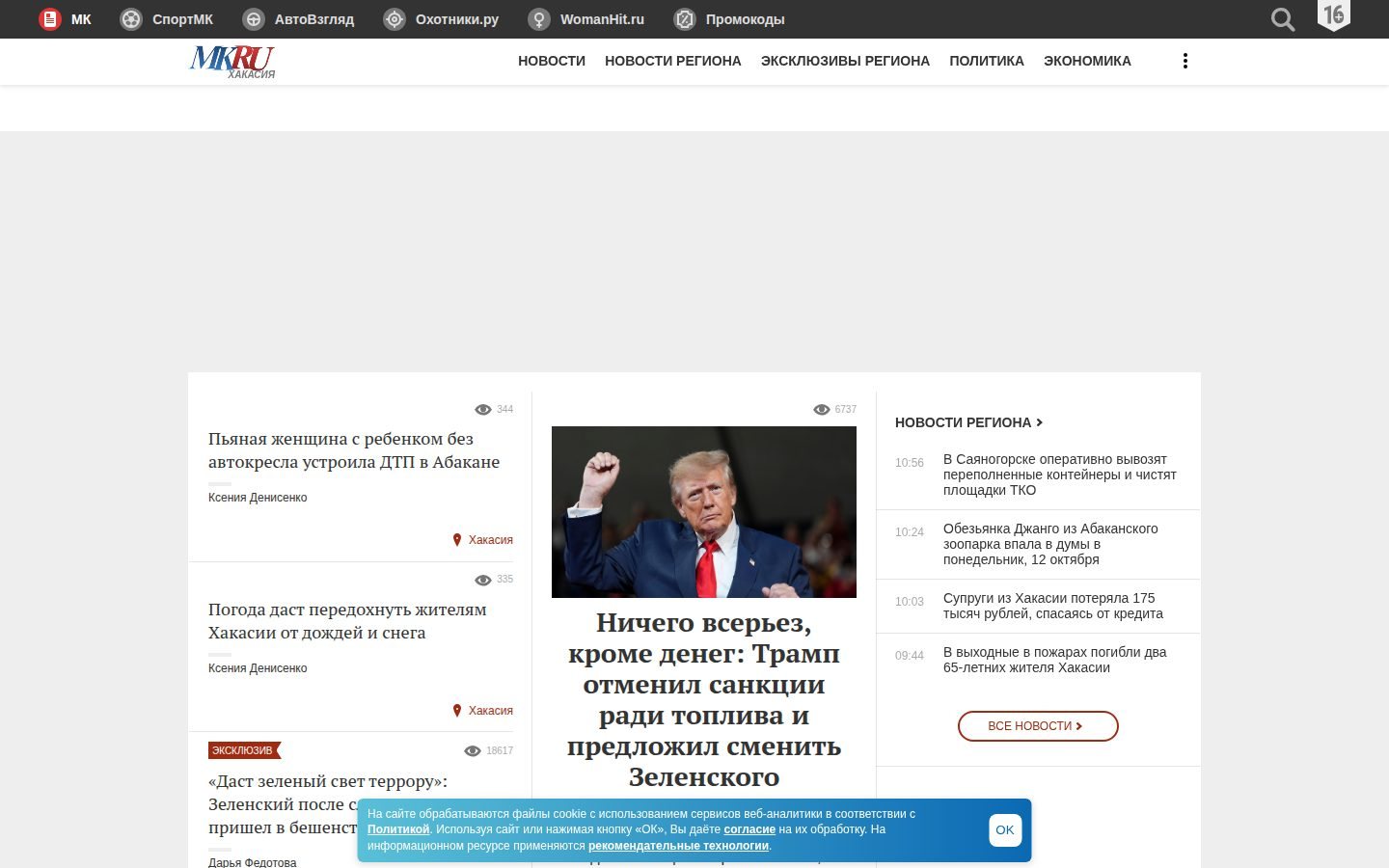
Task: Open the ПОЛИТИКА menu item
Action: 987,61
